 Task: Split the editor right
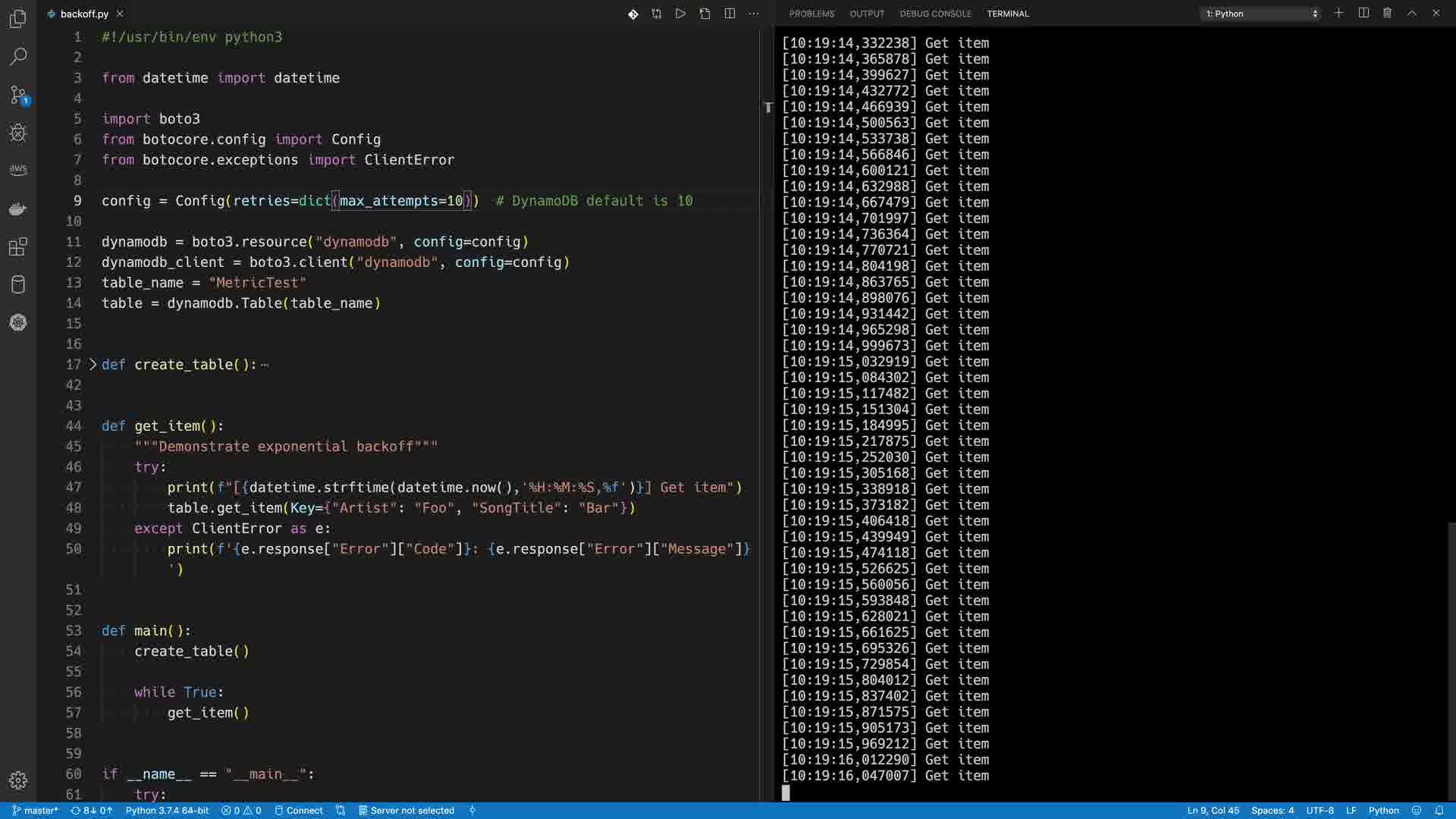[x=730, y=14]
